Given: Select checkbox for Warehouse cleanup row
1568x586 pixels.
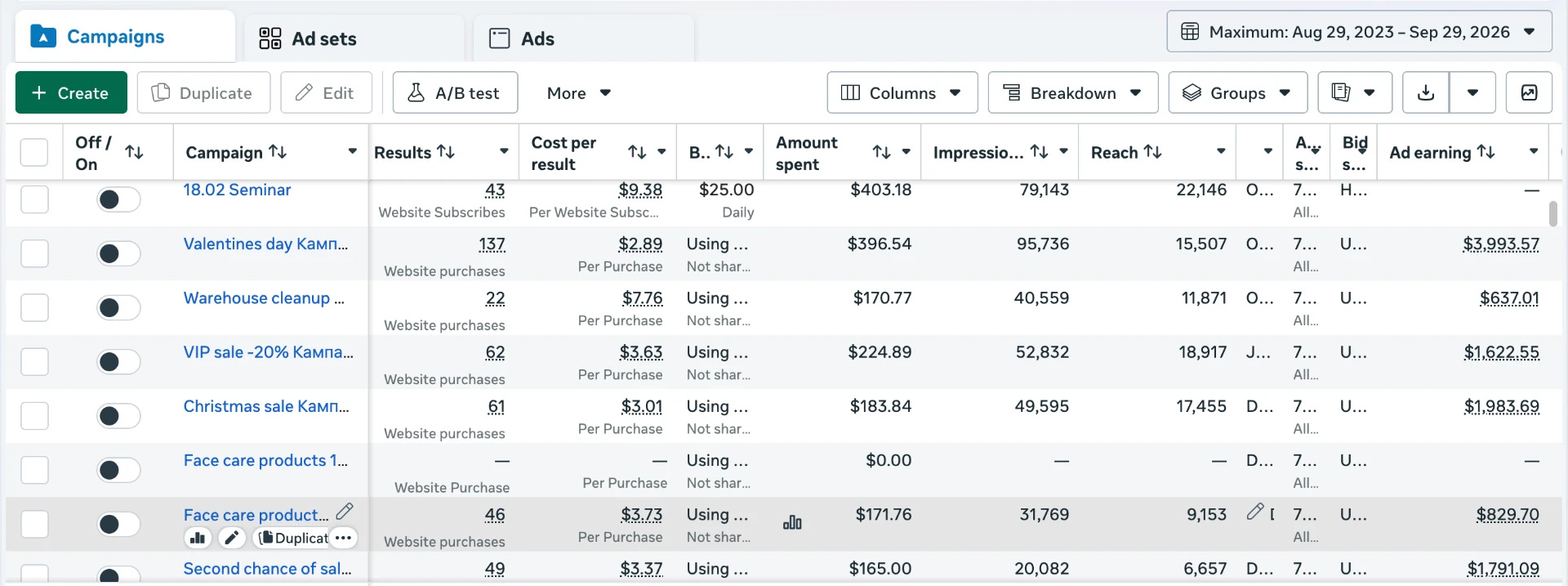Looking at the screenshot, I should (x=34, y=307).
